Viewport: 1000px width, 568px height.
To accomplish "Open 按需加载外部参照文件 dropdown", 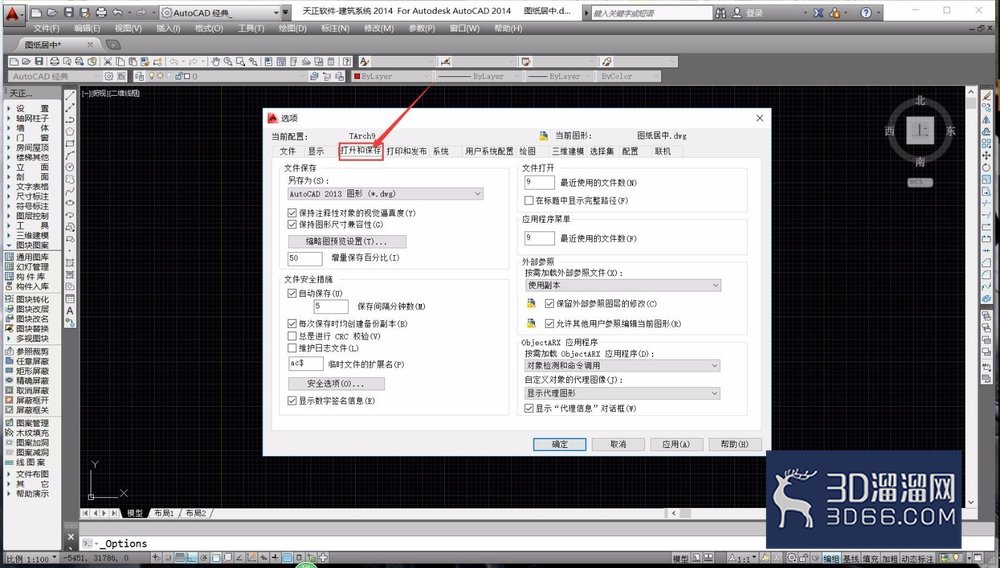I will 623,286.
